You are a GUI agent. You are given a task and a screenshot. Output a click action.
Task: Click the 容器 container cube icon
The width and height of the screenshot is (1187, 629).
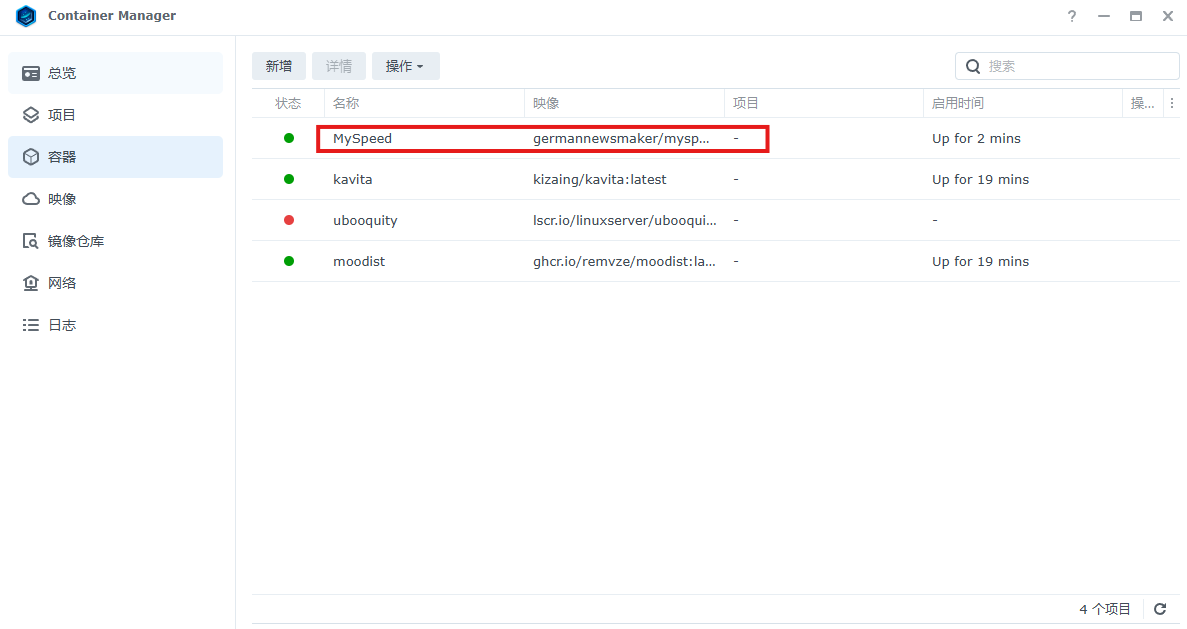(x=31, y=157)
